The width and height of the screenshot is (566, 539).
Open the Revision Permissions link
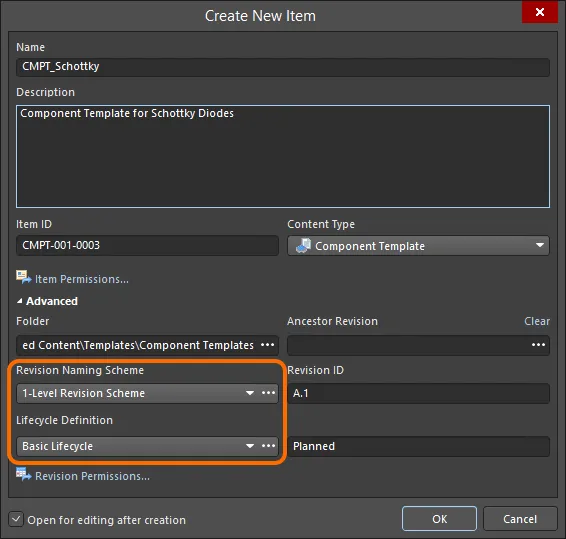tap(92, 476)
